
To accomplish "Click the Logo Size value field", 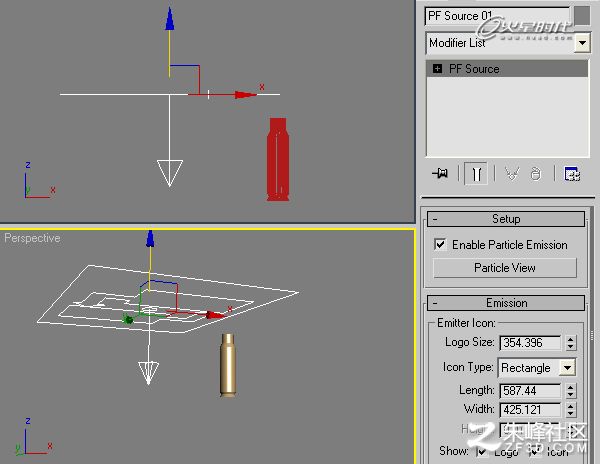I will (530, 343).
